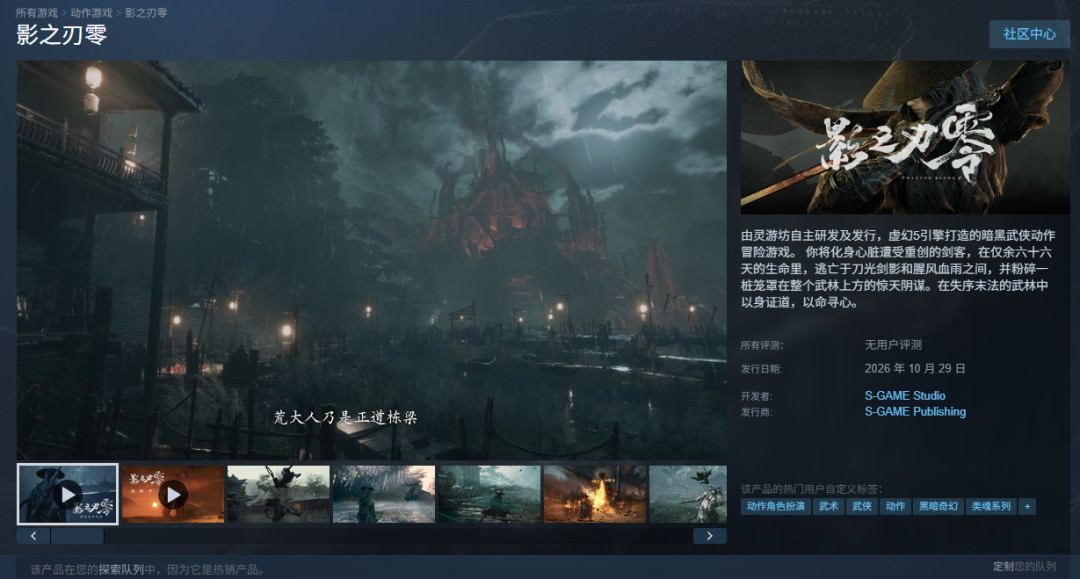The image size is (1080, 579).
Task: Click the left arrow of thumbnail strip
Action: tap(33, 536)
